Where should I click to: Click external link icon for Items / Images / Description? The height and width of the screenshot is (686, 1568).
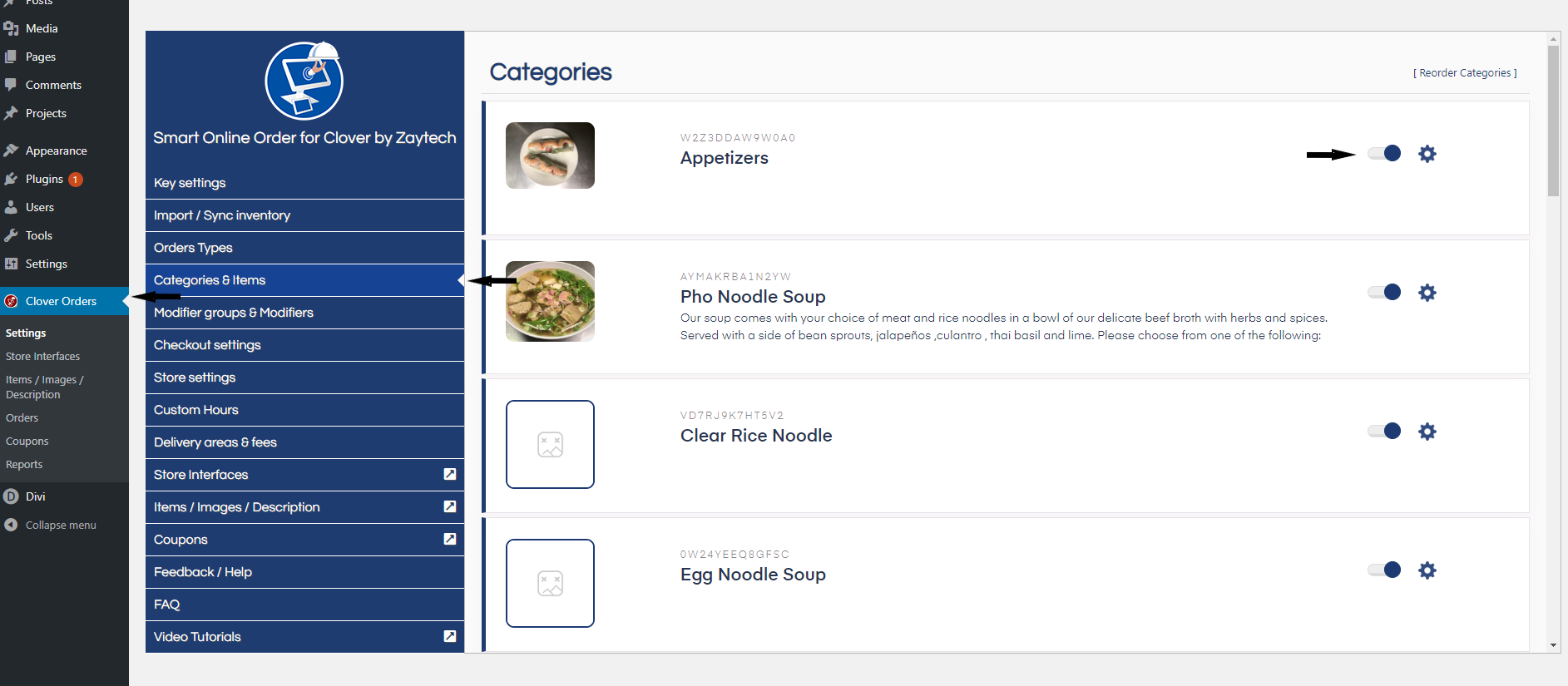tap(449, 506)
